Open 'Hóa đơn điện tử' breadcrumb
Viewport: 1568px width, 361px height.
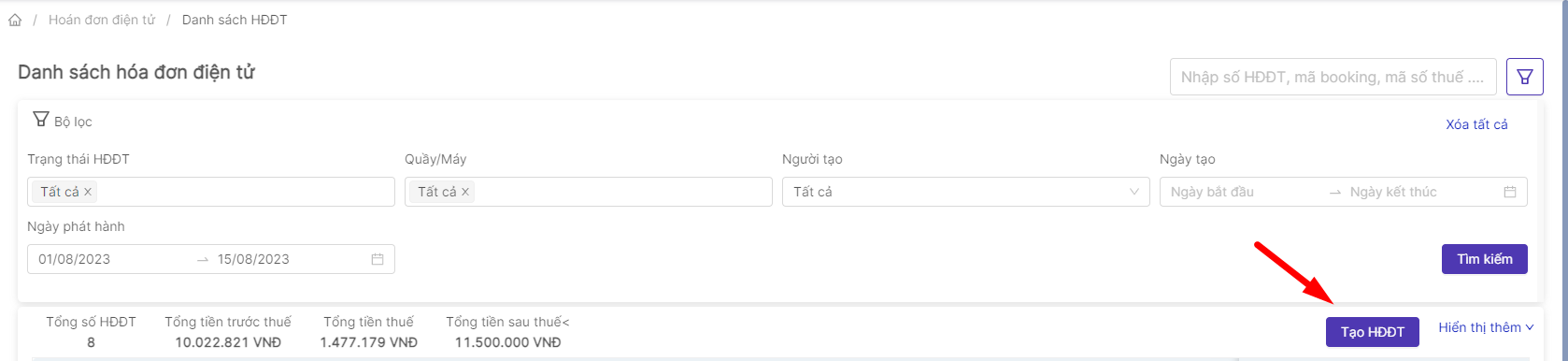tap(102, 20)
